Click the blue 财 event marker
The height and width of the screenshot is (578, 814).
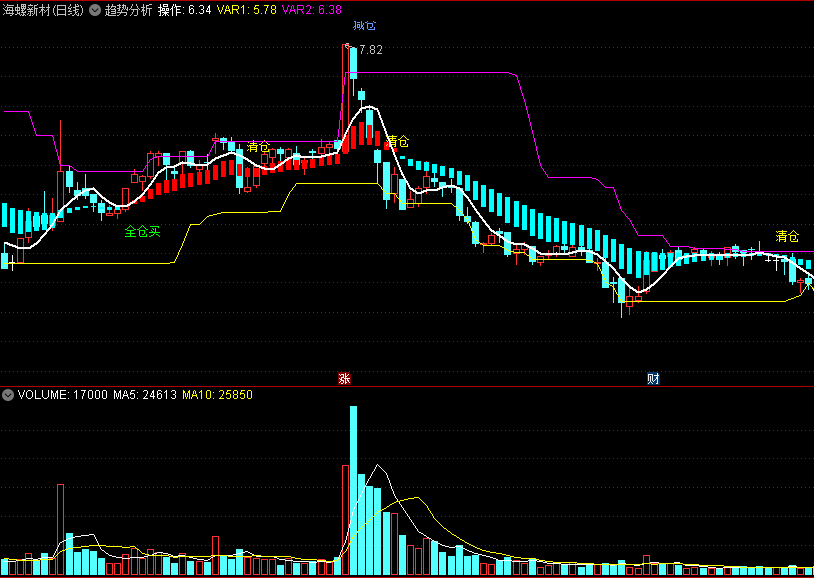[654, 378]
